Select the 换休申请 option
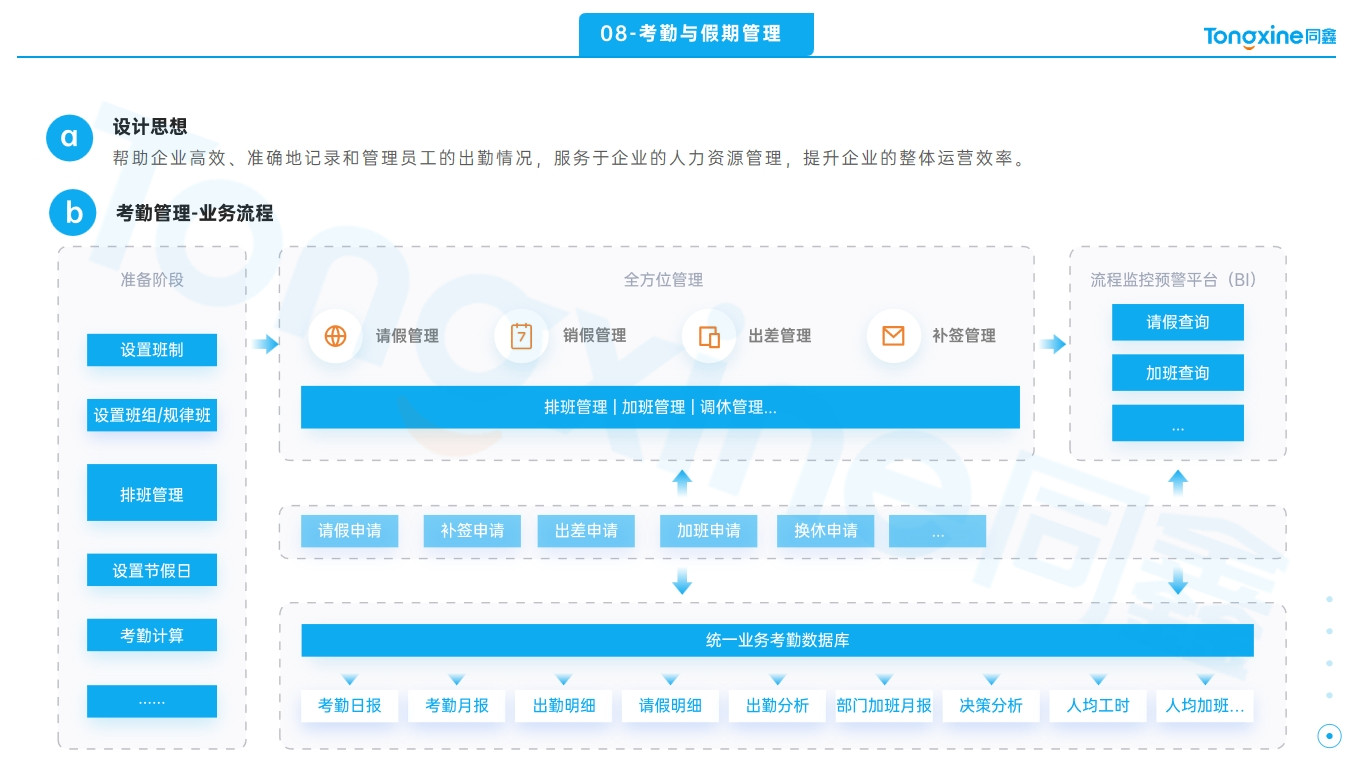 (825, 531)
